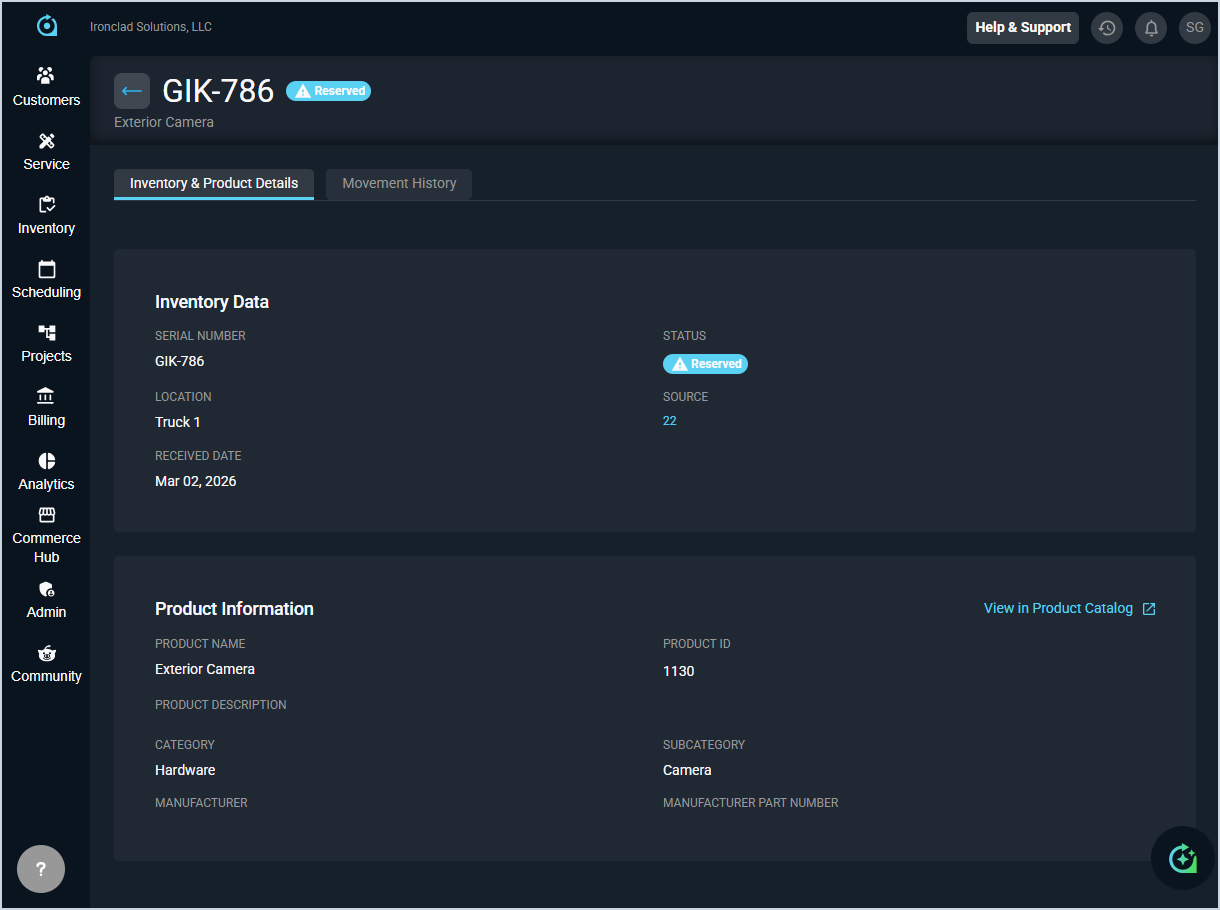Screen dimensions: 1220x910
Task: Click the Hardware category value
Action: [185, 770]
